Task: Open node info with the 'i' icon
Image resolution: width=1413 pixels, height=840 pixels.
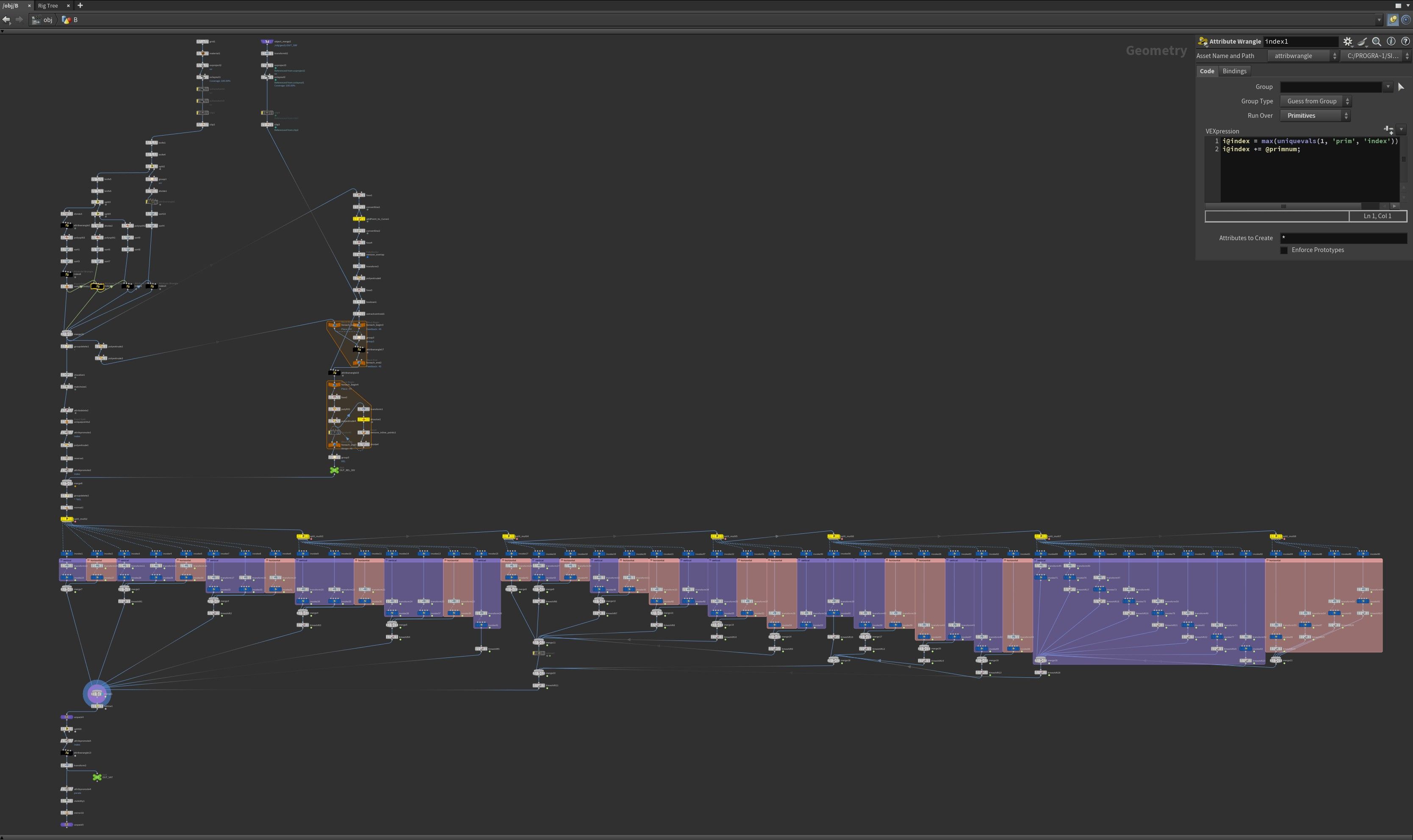Action: coord(1391,42)
